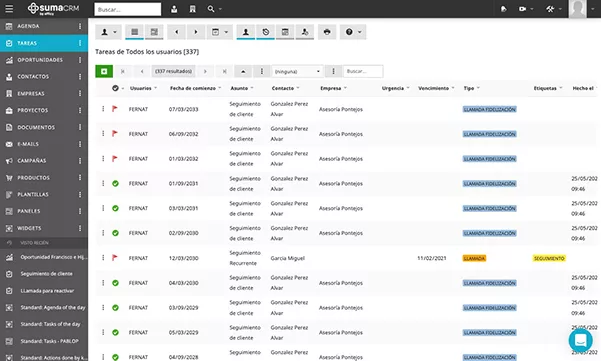
Task: Open the tools settings dropdown
Action: coord(554,9)
